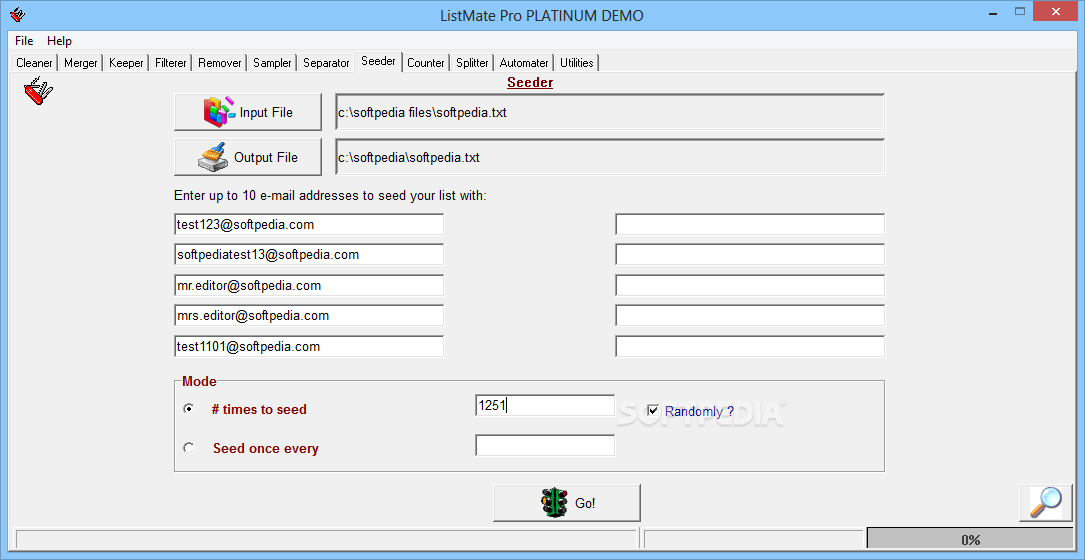Click the 'Mode' group label
This screenshot has width=1085, height=560.
point(199,381)
